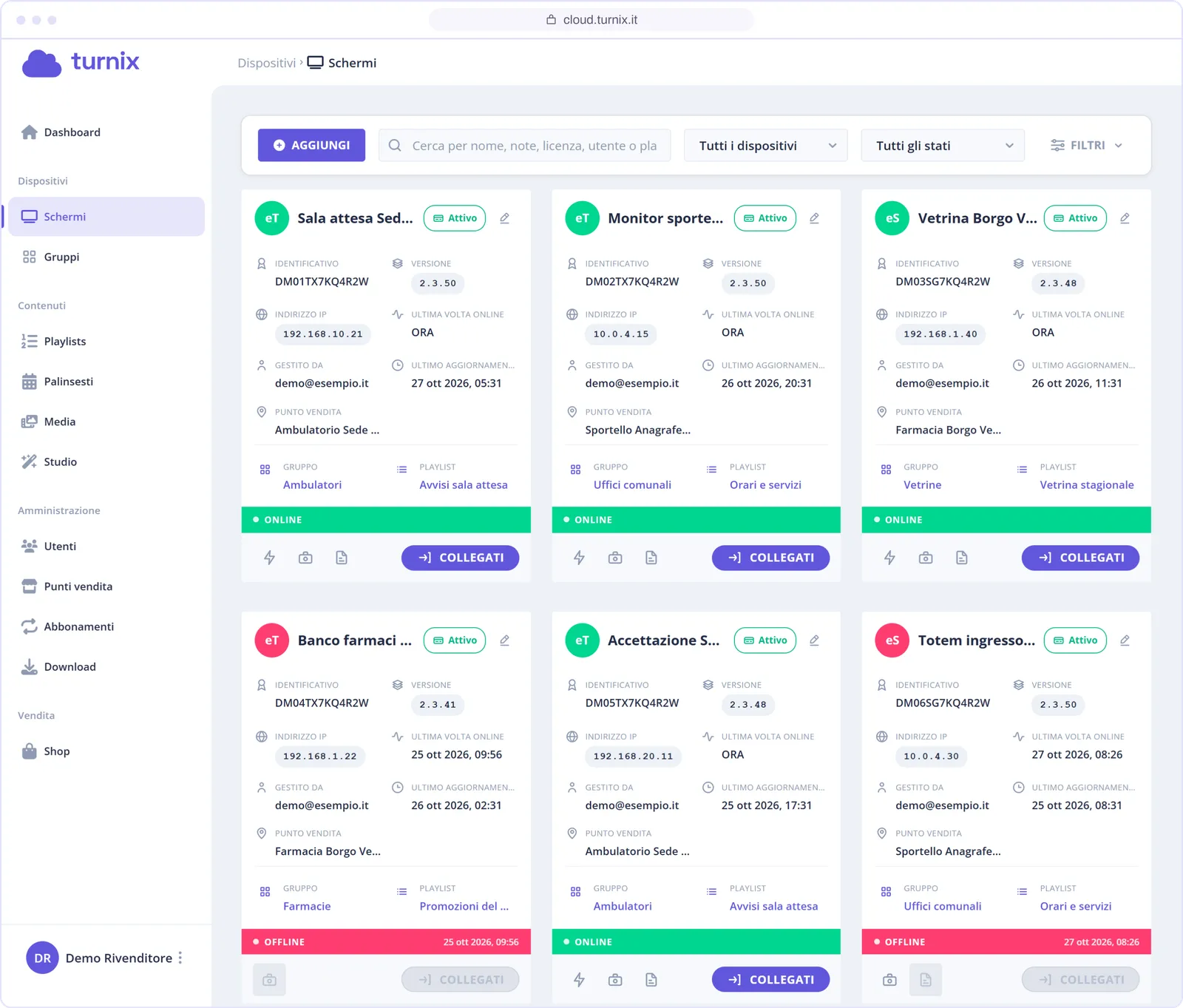The image size is (1183, 1008).
Task: Click lightning bolt icon on Sala attesa card
Action: 270,558
